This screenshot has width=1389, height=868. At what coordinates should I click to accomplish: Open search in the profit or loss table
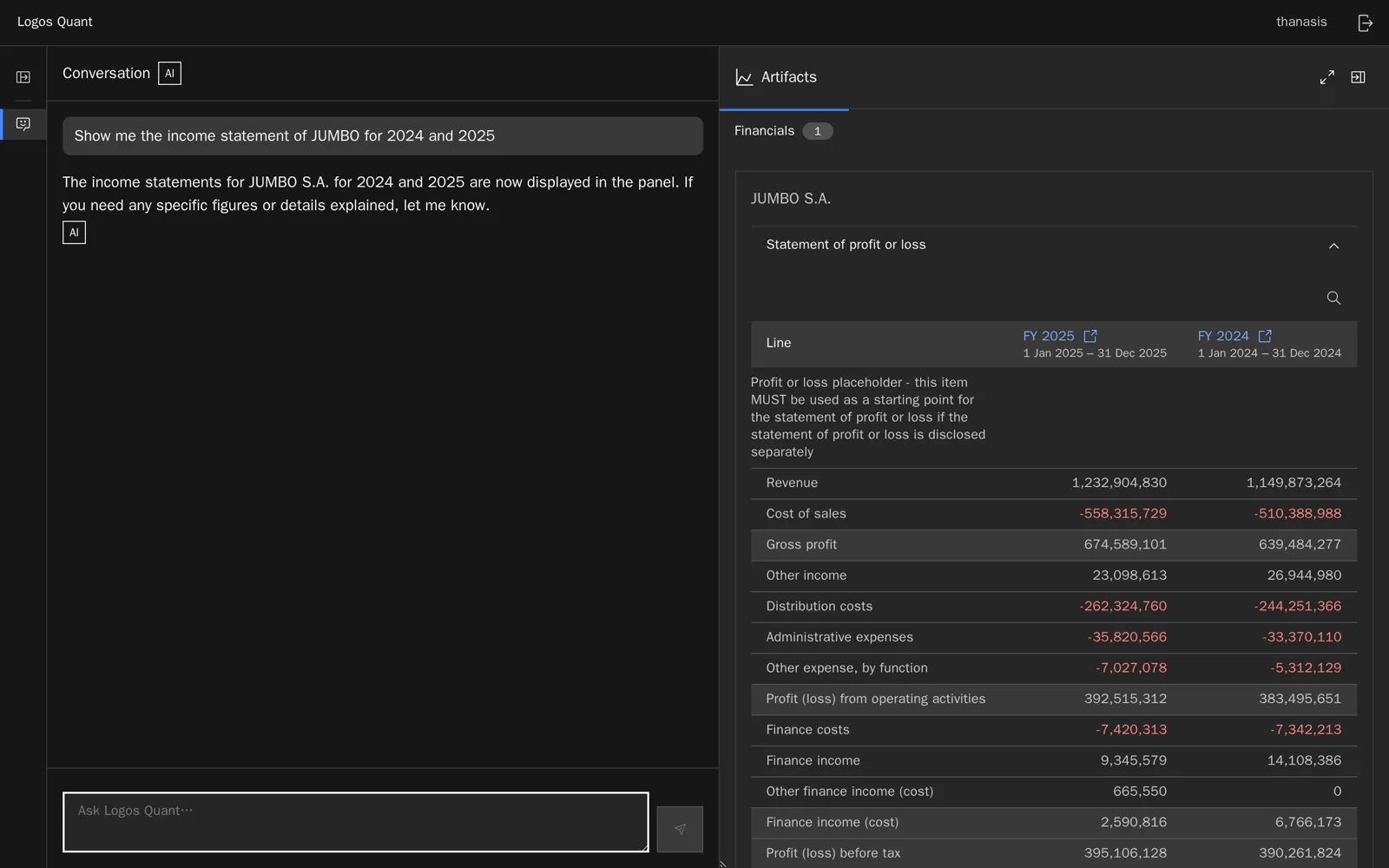pyautogui.click(x=1333, y=298)
